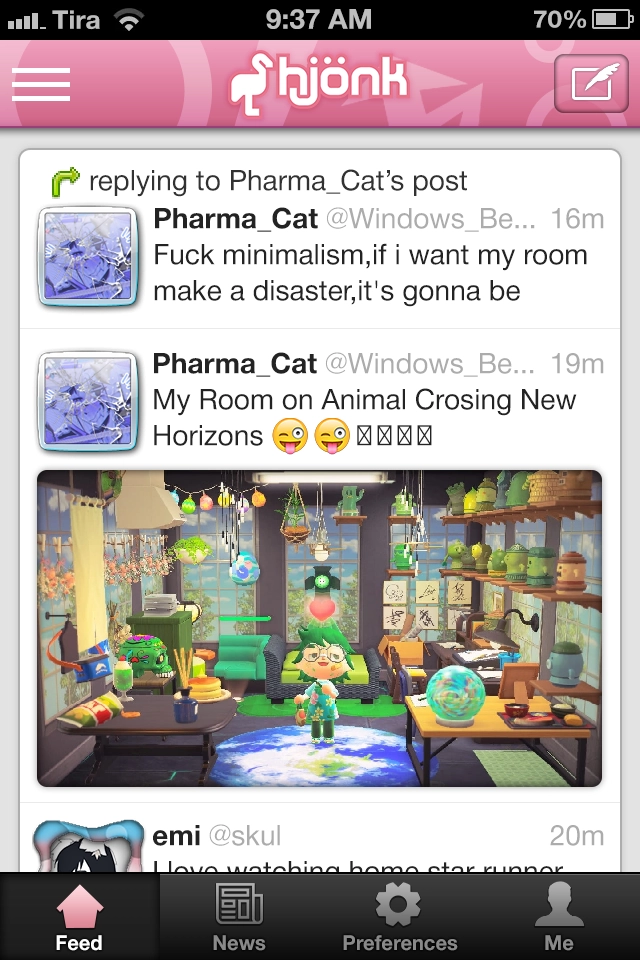Tap the 'replying to Pharma_Cat's post' label
640x960 pixels.
pos(278,181)
